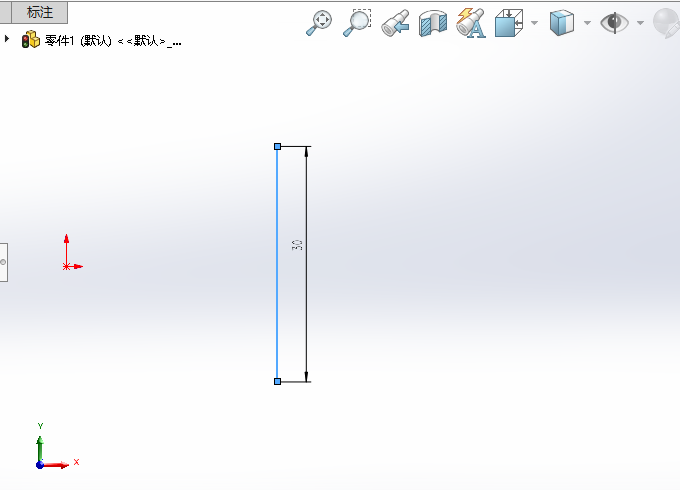Open the View Orientation dropdown arrow
This screenshot has width=680, height=490.
(534, 23)
